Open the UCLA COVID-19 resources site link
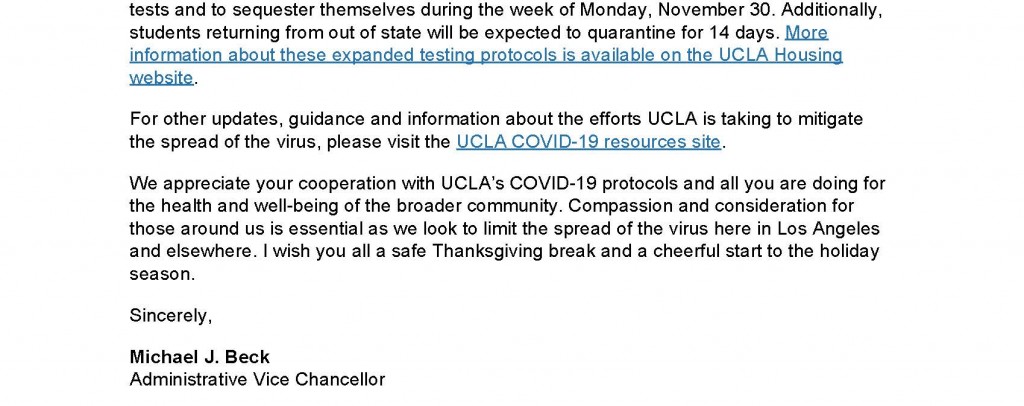This screenshot has width=1024, height=406. pos(588,142)
